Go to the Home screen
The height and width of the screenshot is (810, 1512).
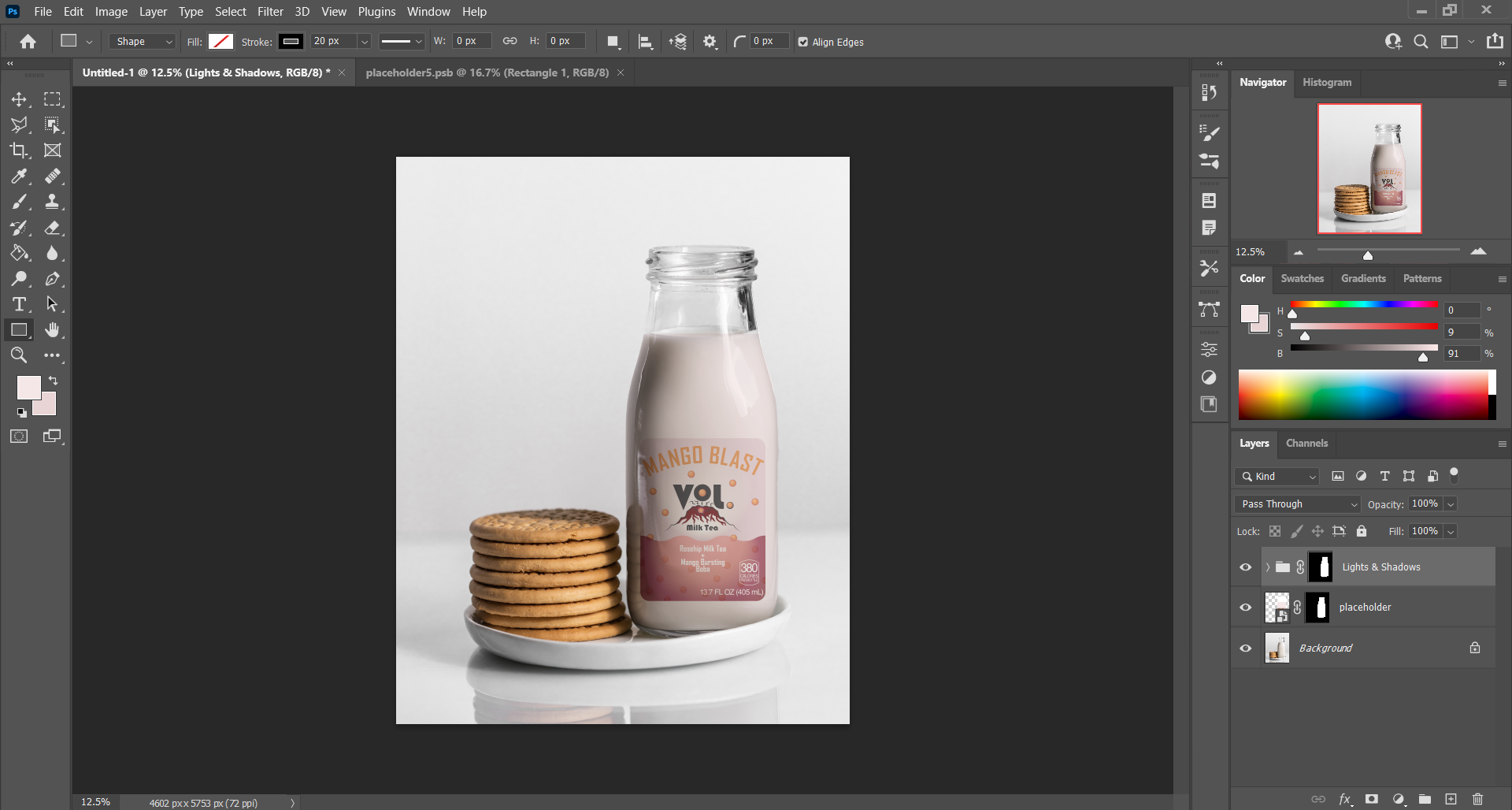[28, 42]
